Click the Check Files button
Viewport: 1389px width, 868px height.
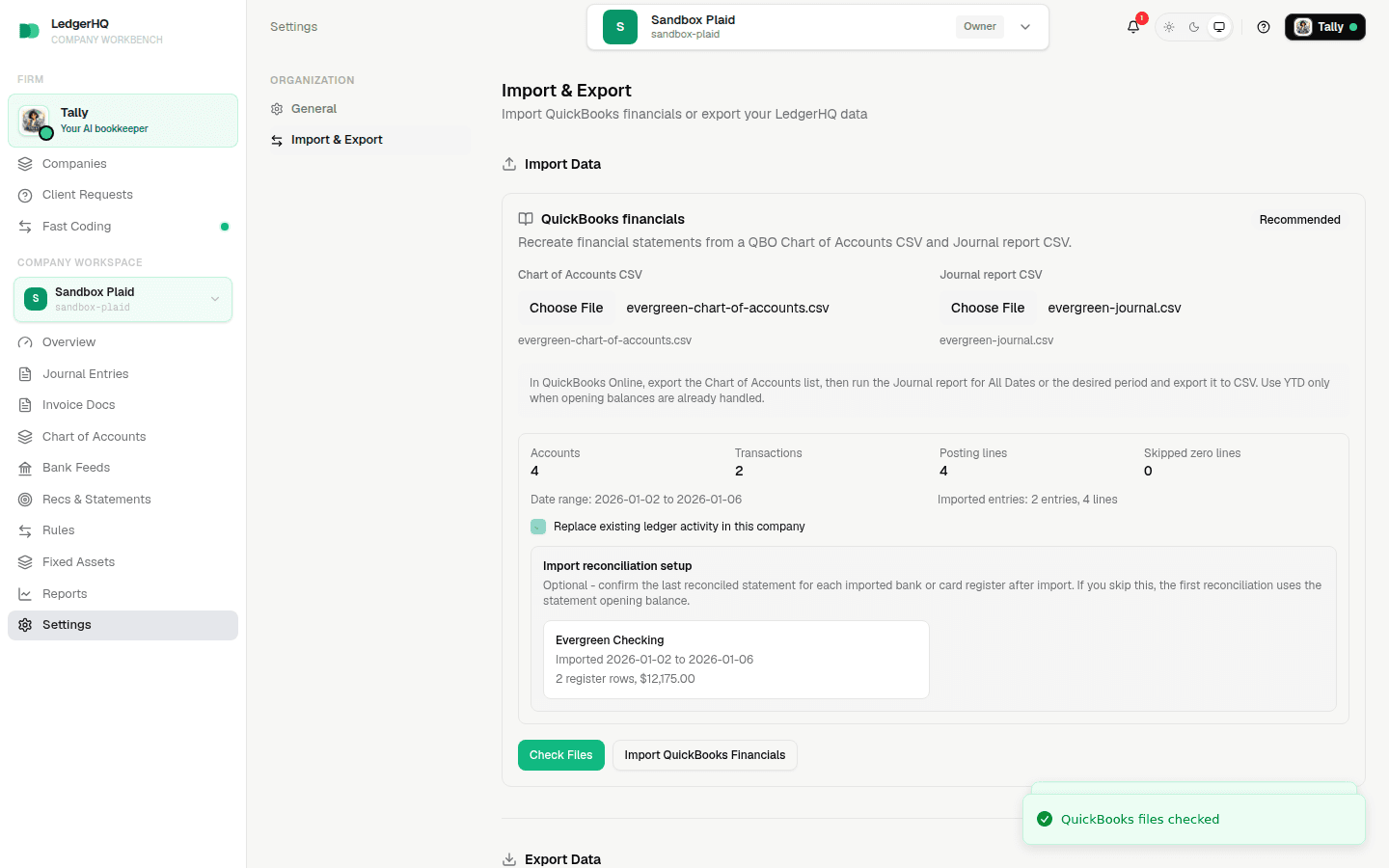tap(561, 755)
